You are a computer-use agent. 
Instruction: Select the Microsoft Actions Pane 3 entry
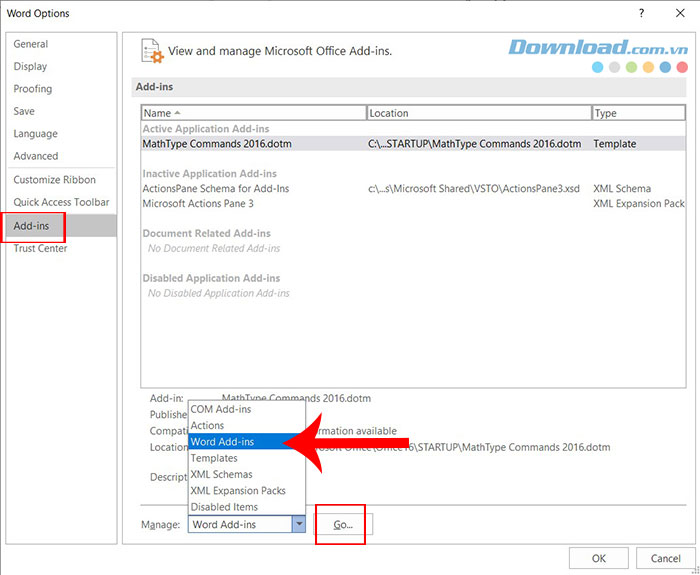click(198, 203)
